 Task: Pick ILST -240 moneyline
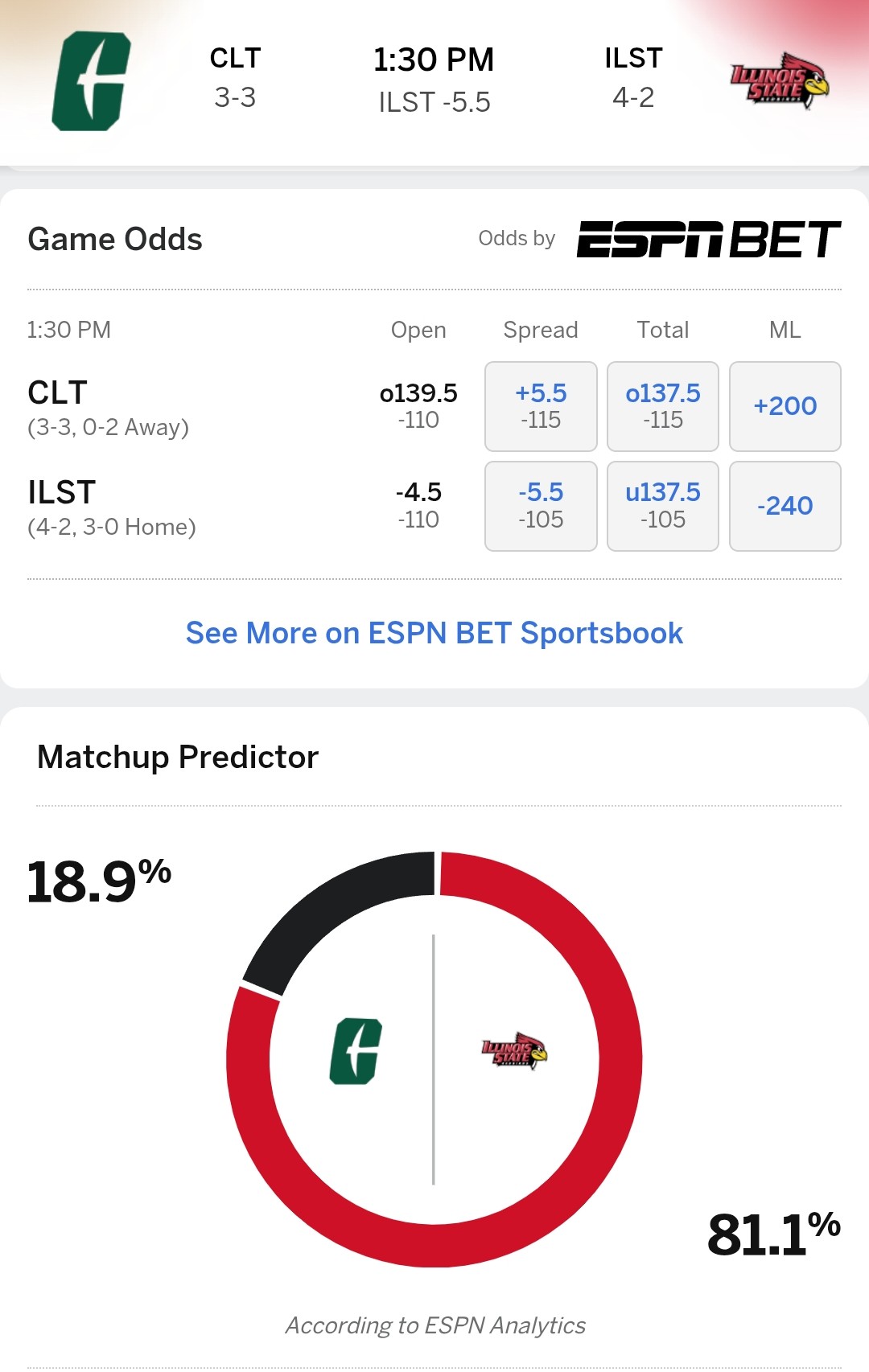click(x=785, y=506)
